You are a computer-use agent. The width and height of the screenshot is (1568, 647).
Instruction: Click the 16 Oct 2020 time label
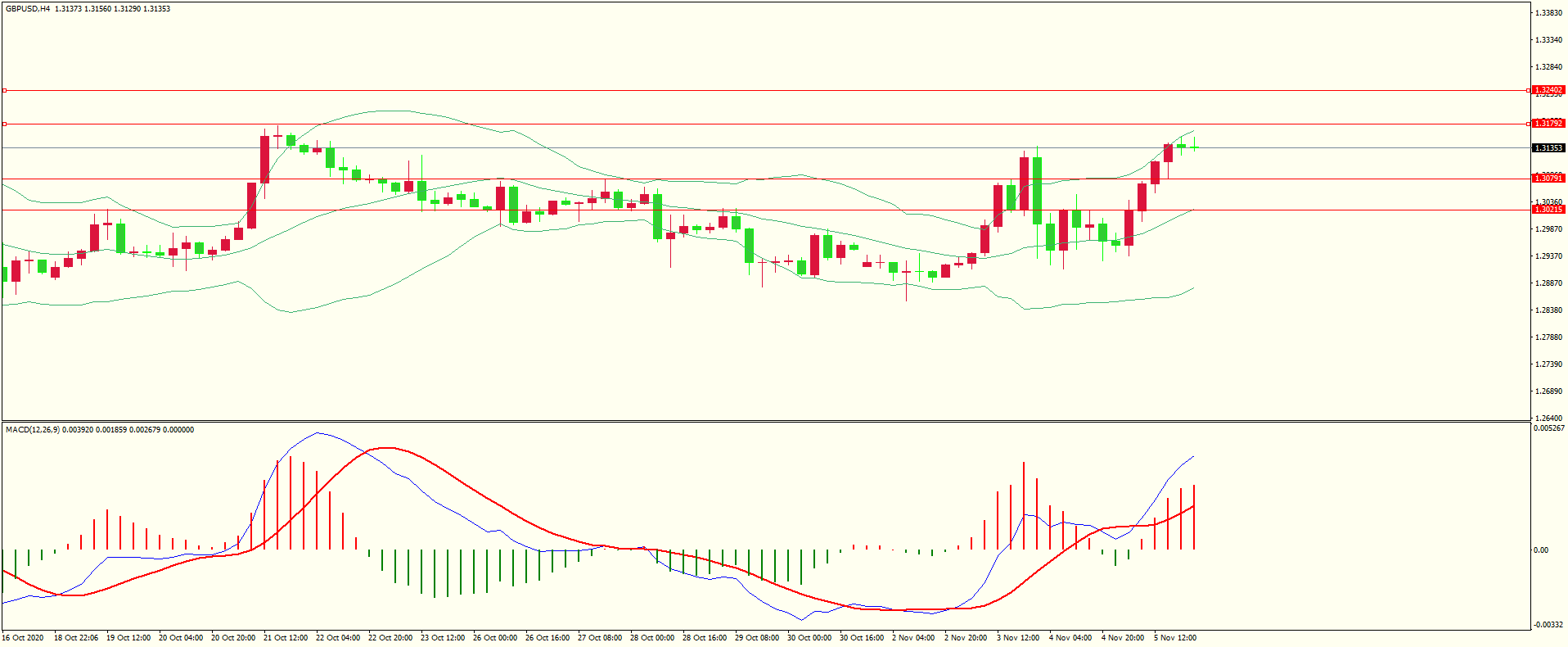click(x=23, y=638)
